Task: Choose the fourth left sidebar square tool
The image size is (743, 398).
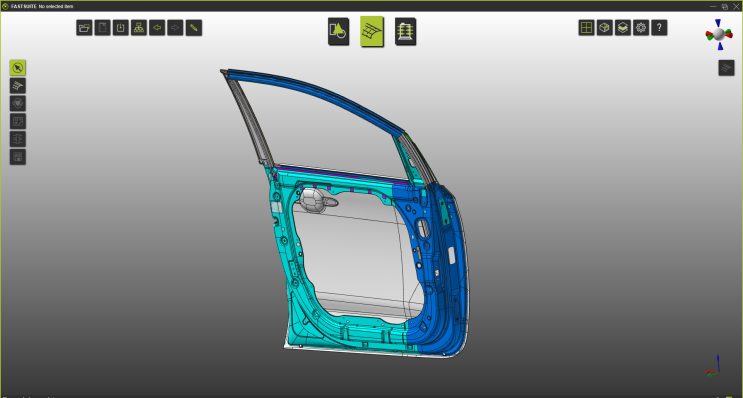Action: 18,121
